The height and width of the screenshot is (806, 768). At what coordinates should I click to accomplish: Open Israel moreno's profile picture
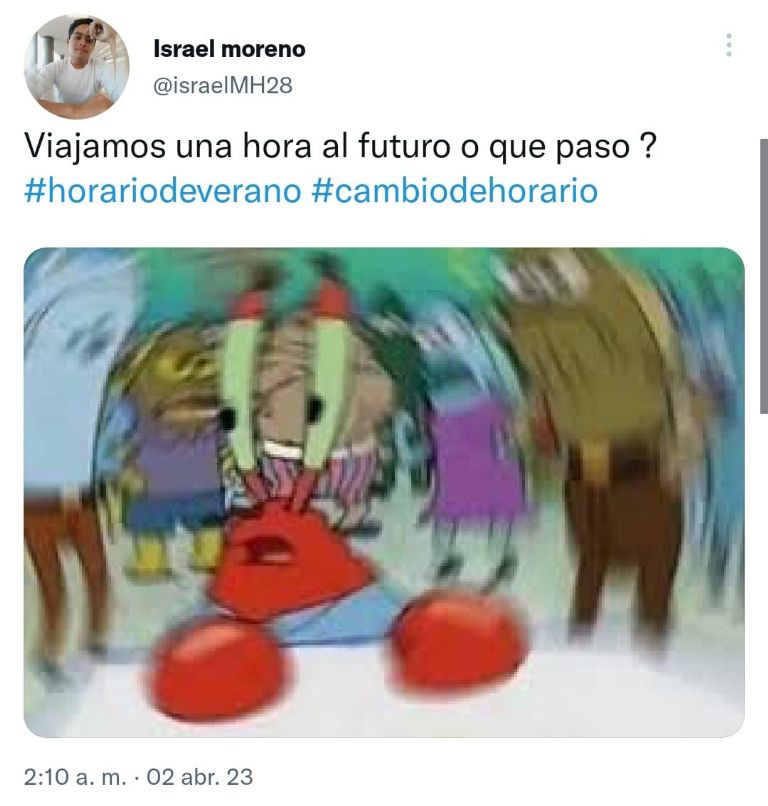[x=77, y=66]
